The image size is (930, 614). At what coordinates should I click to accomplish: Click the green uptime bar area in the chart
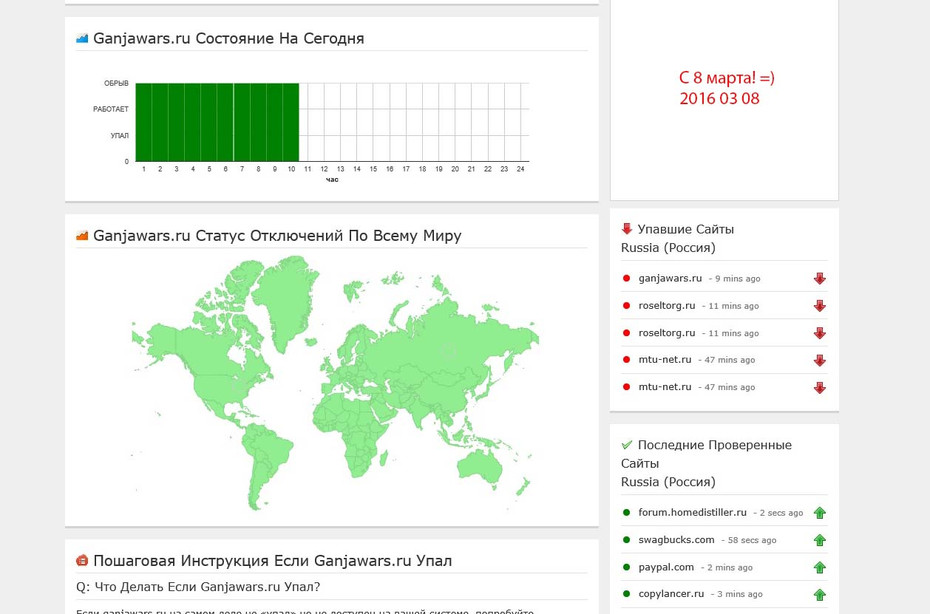pyautogui.click(x=217, y=122)
